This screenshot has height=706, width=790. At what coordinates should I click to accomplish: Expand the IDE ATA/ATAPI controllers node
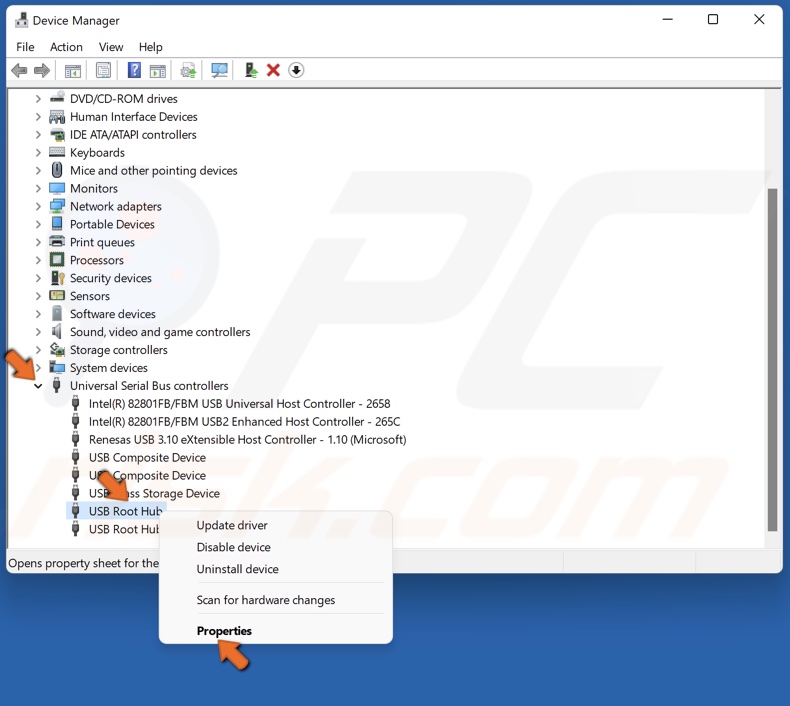click(x=38, y=135)
